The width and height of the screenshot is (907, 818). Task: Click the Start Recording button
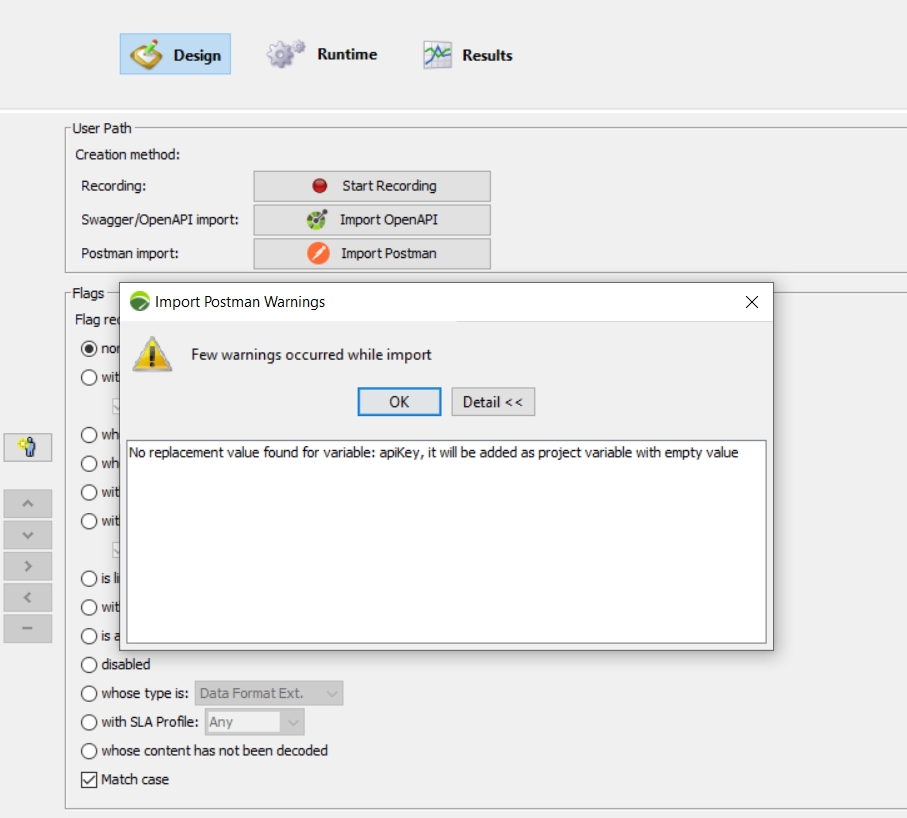pos(372,186)
